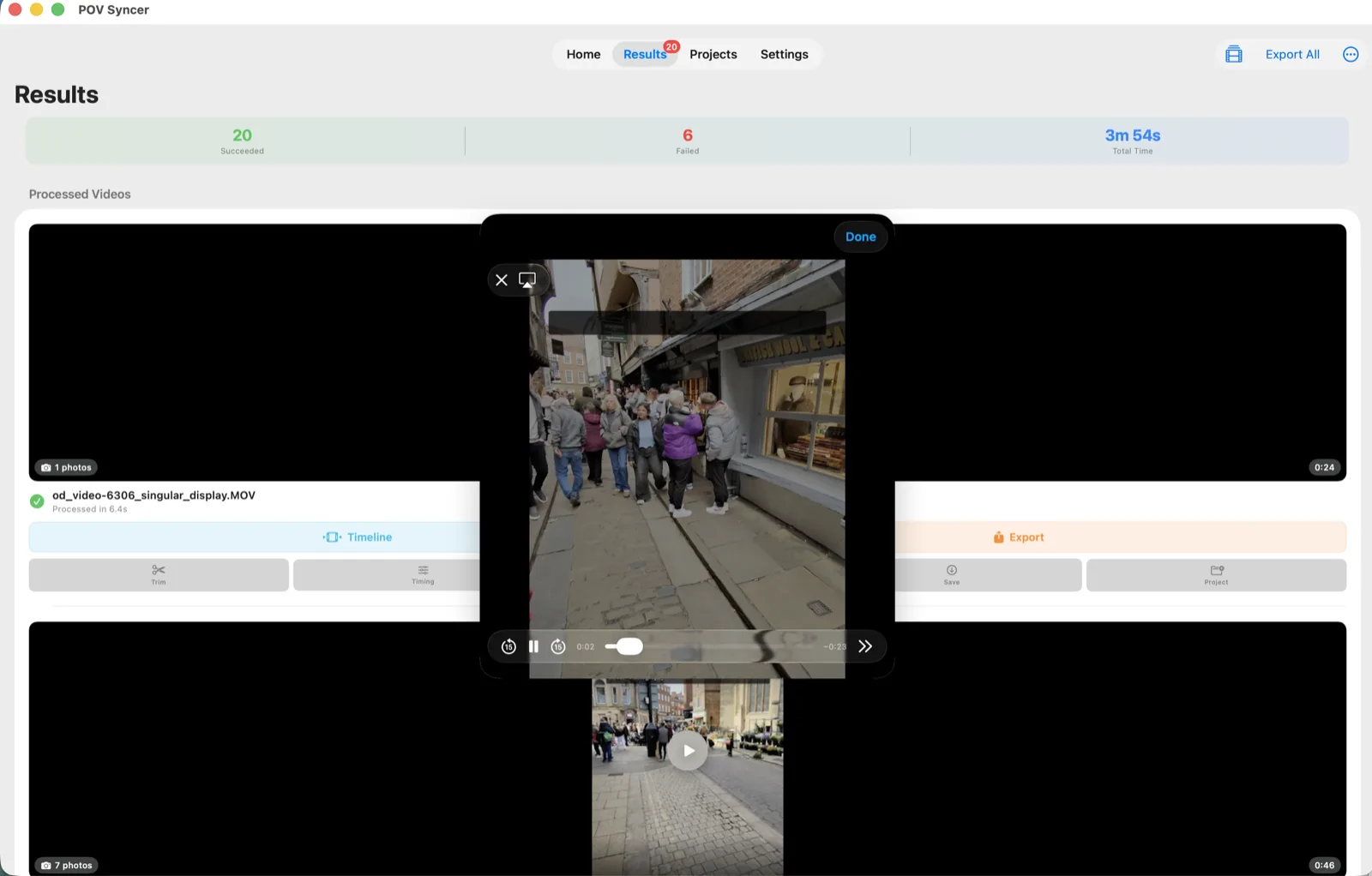The width and height of the screenshot is (1372, 876).
Task: Switch to the Settings tab
Action: coord(784,54)
